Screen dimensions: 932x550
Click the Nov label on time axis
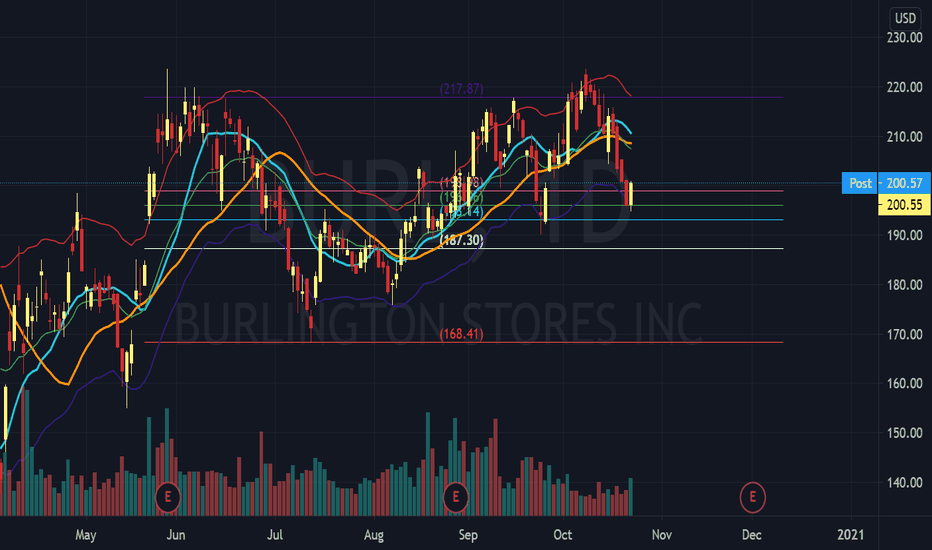coord(662,535)
